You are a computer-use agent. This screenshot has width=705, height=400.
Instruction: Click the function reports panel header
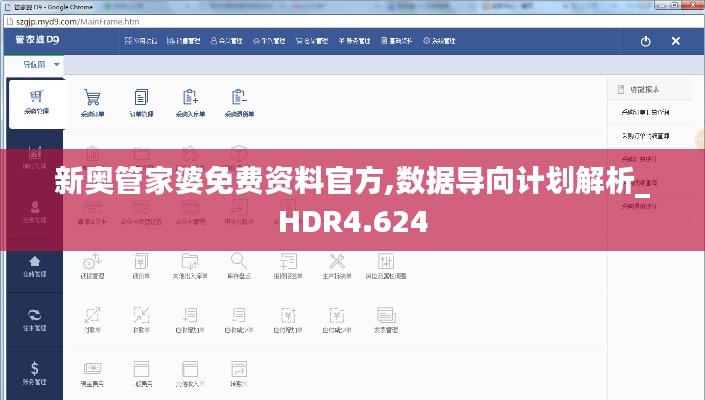tap(650, 89)
